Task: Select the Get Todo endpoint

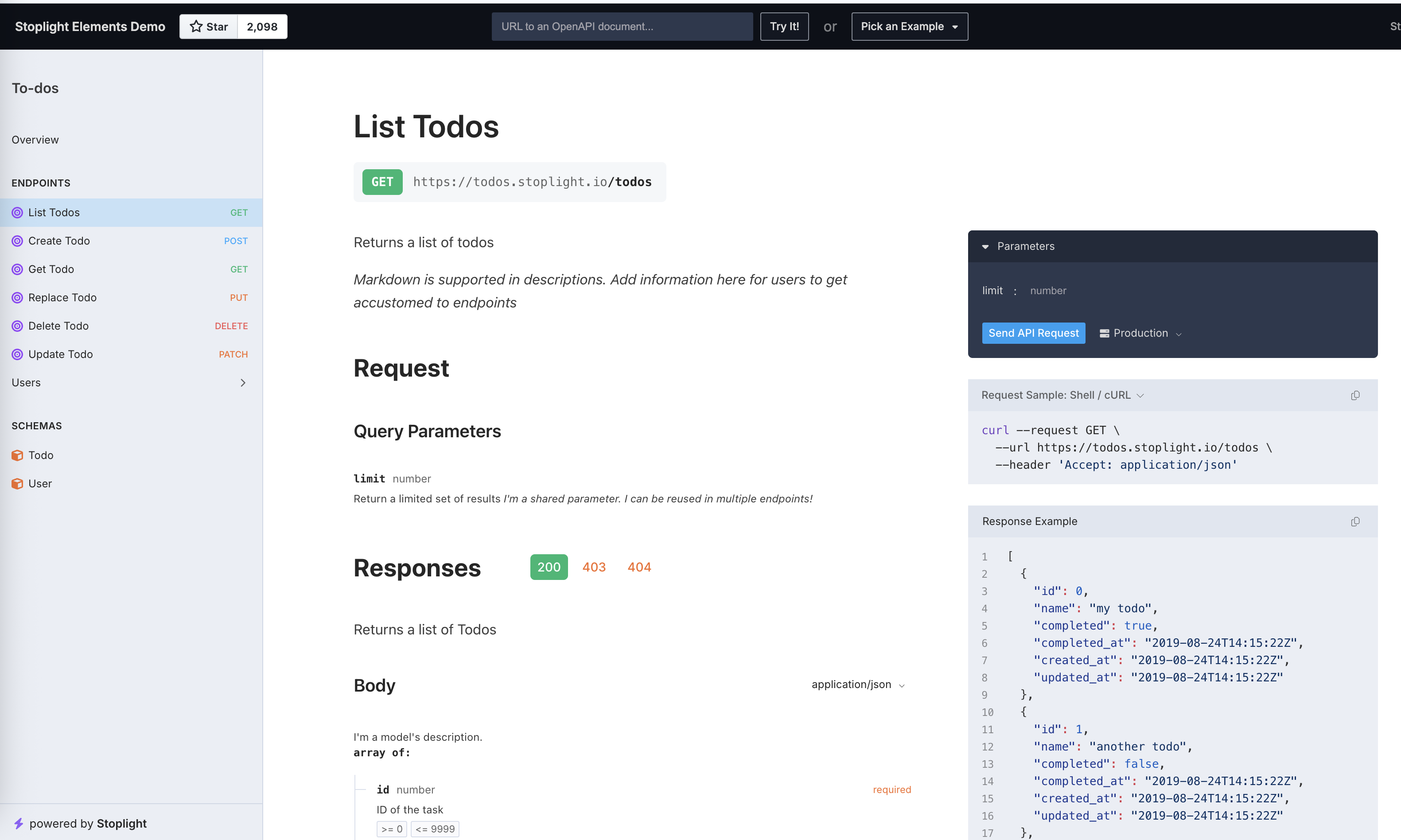Action: [131, 269]
